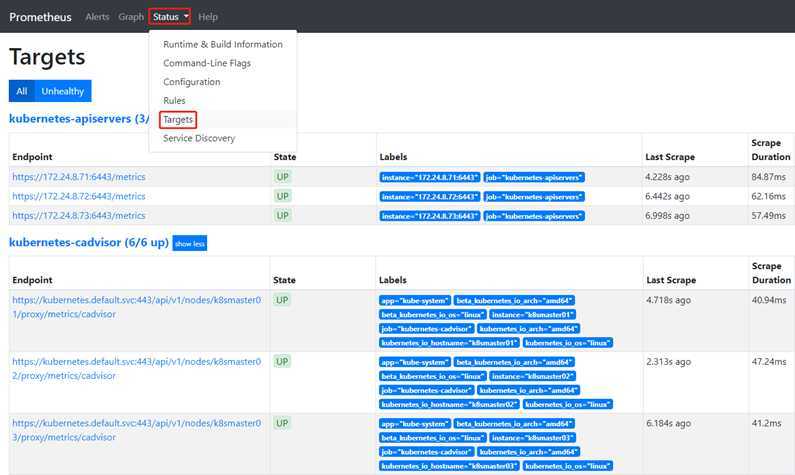Toggle the Status dropdown menu
This screenshot has height=475, width=795.
pyautogui.click(x=171, y=17)
